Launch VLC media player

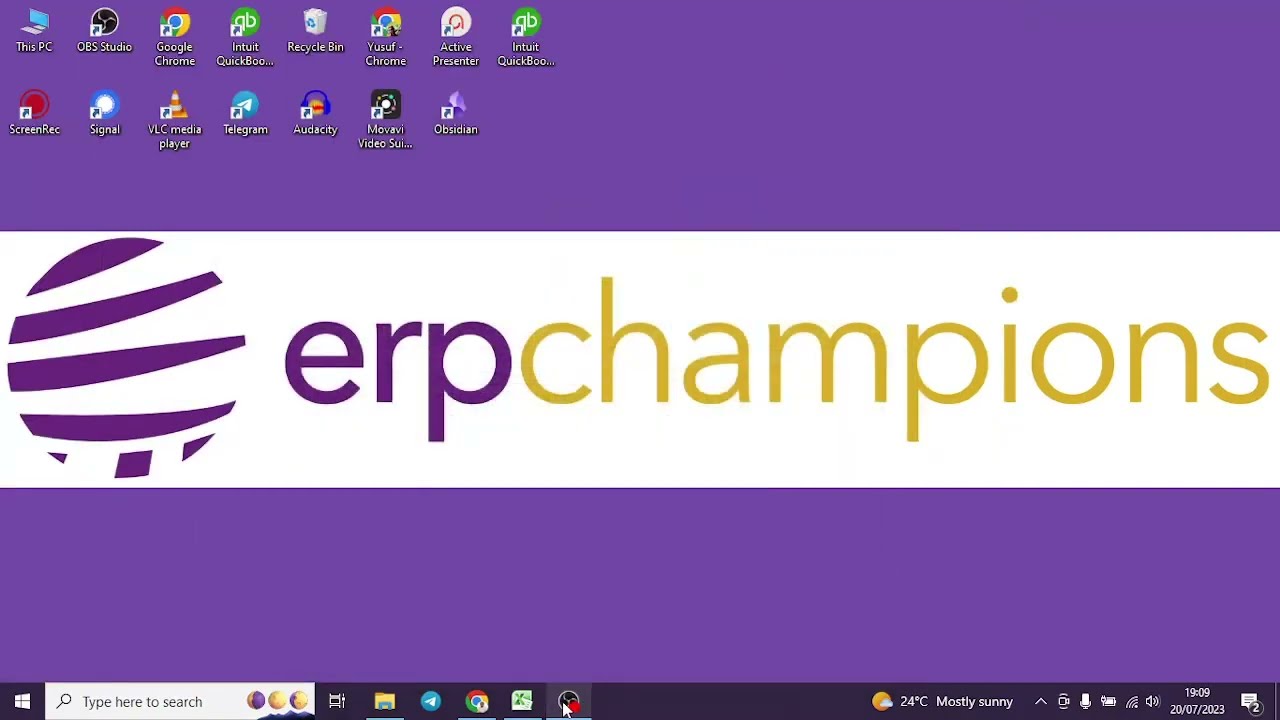pyautogui.click(x=175, y=120)
